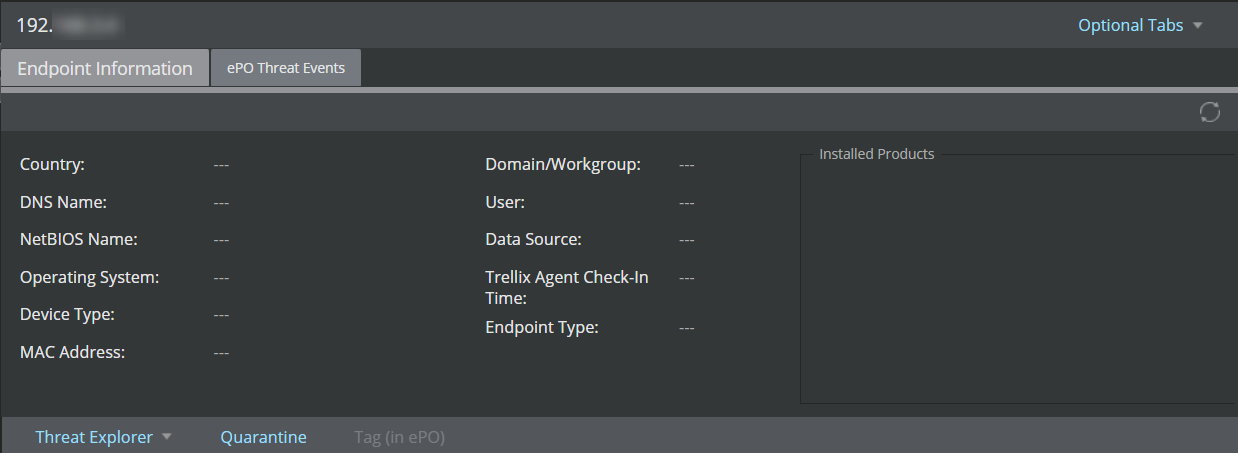This screenshot has width=1238, height=453.
Task: Click the Endpoint Type value dashes
Action: (x=686, y=327)
